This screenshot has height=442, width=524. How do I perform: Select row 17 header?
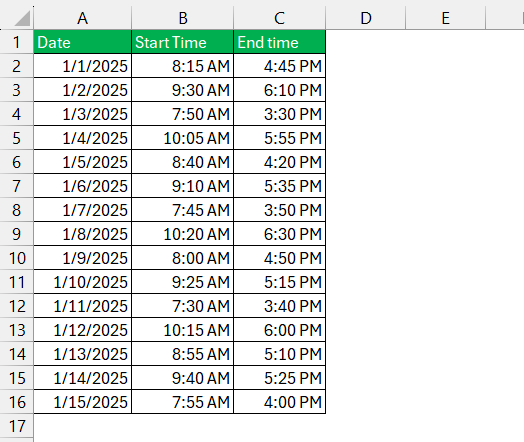click(x=16, y=426)
